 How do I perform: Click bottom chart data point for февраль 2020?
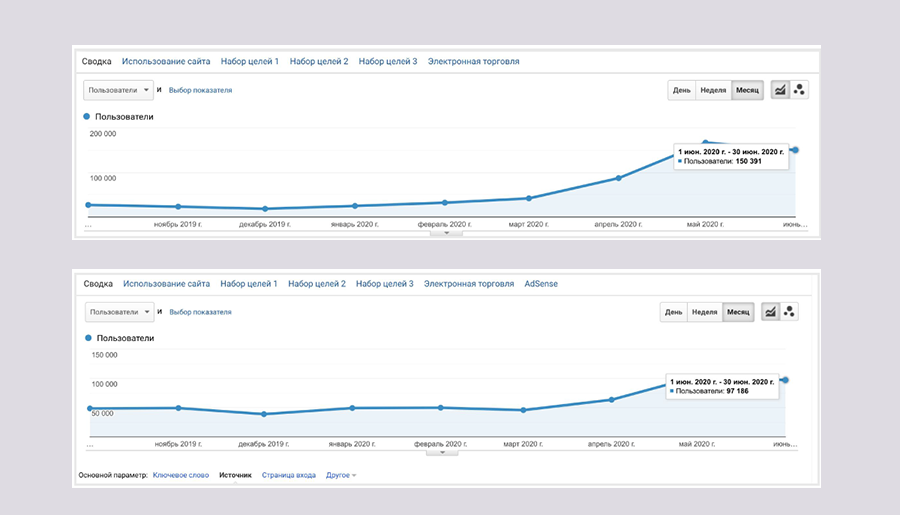tap(441, 408)
